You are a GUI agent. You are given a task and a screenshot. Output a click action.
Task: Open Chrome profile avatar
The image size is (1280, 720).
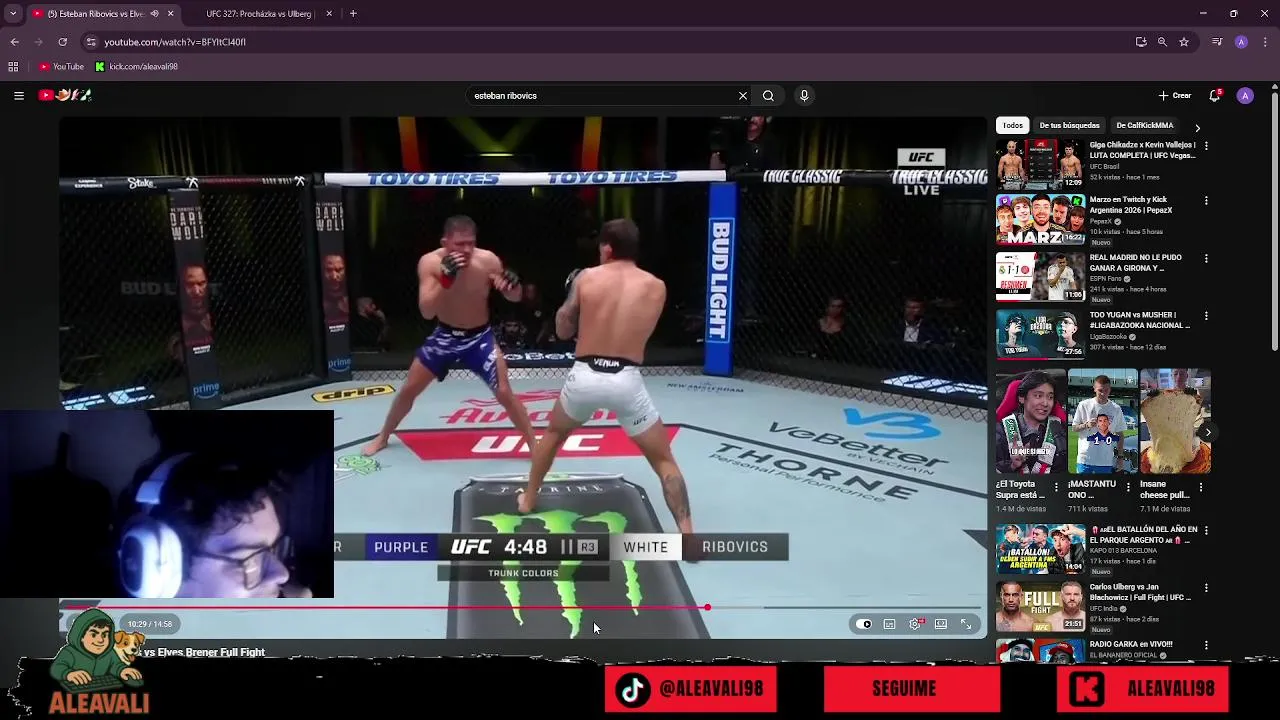(x=1241, y=42)
